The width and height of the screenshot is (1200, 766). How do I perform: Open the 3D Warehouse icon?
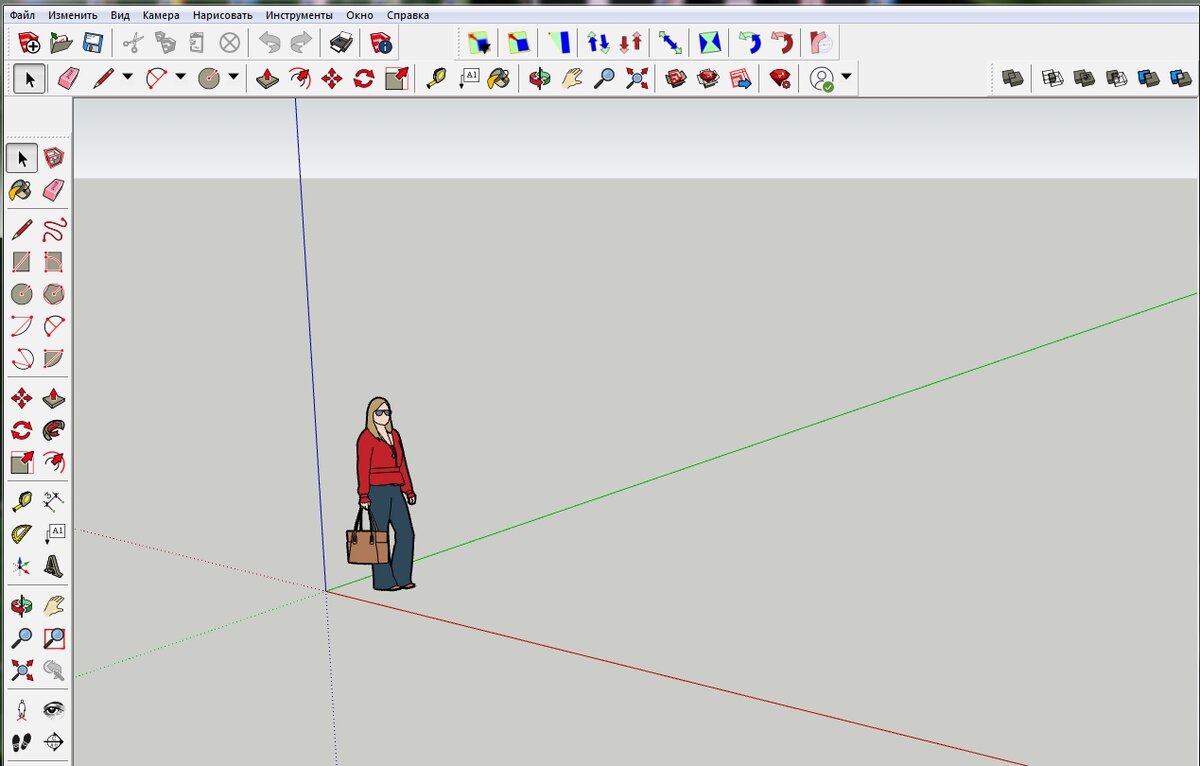pyautogui.click(x=676, y=78)
